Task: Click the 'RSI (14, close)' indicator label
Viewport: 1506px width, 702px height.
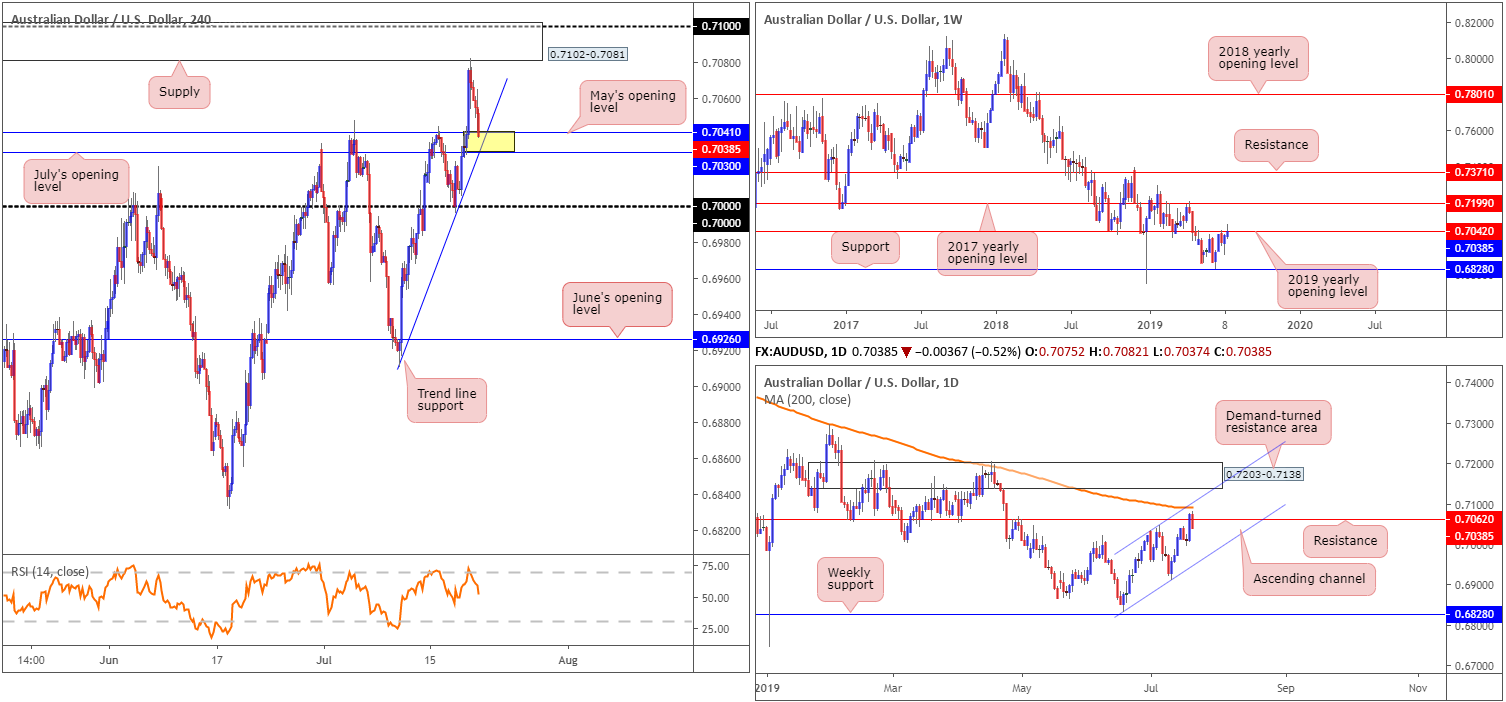Action: coord(50,571)
